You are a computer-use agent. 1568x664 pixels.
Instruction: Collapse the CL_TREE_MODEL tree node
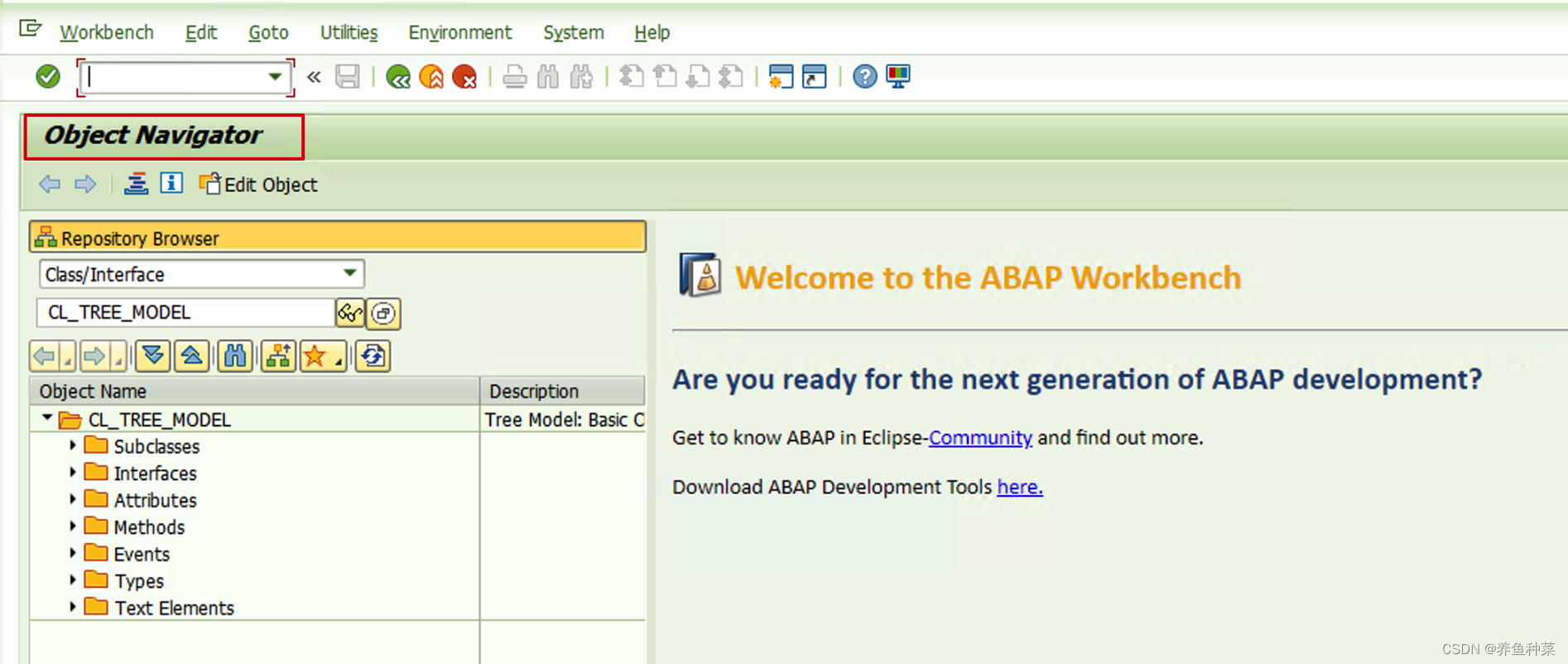[47, 418]
